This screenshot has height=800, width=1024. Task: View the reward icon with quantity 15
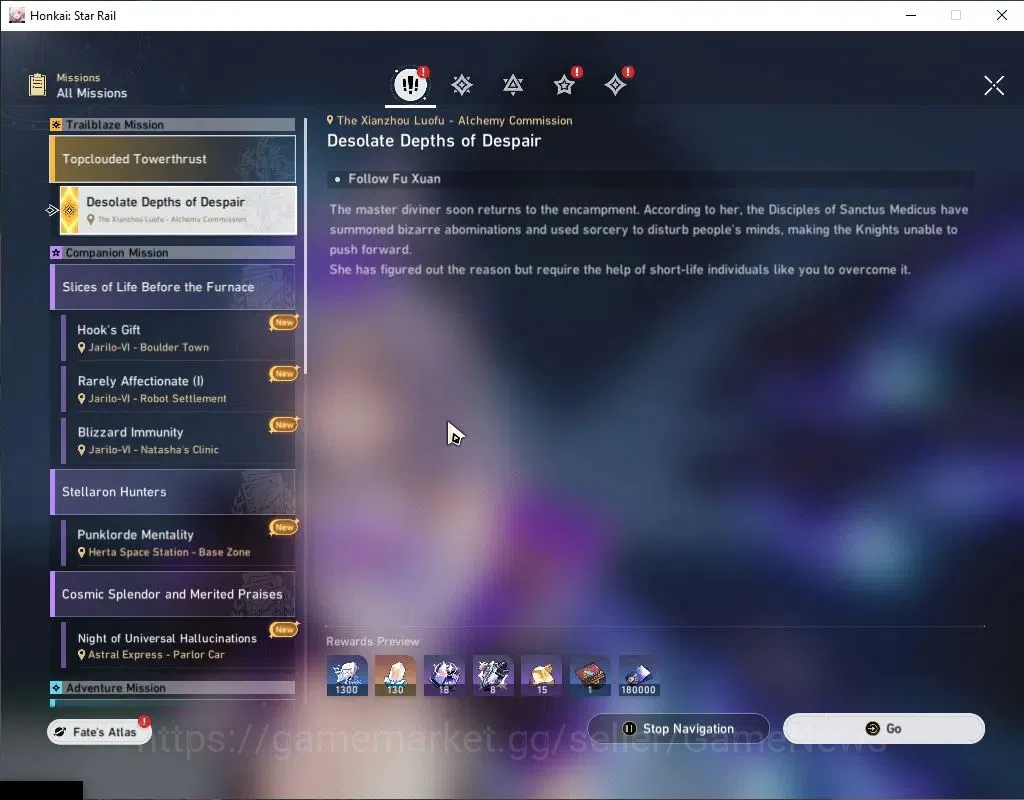click(541, 675)
